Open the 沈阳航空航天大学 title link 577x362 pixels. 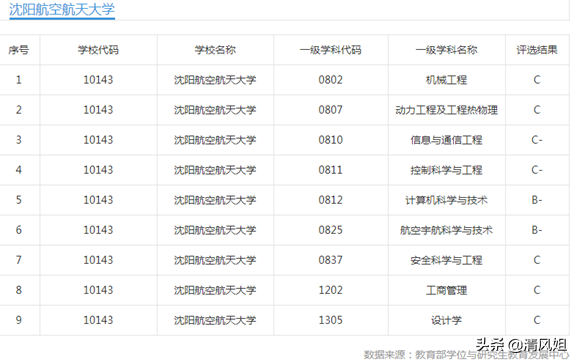(62, 10)
